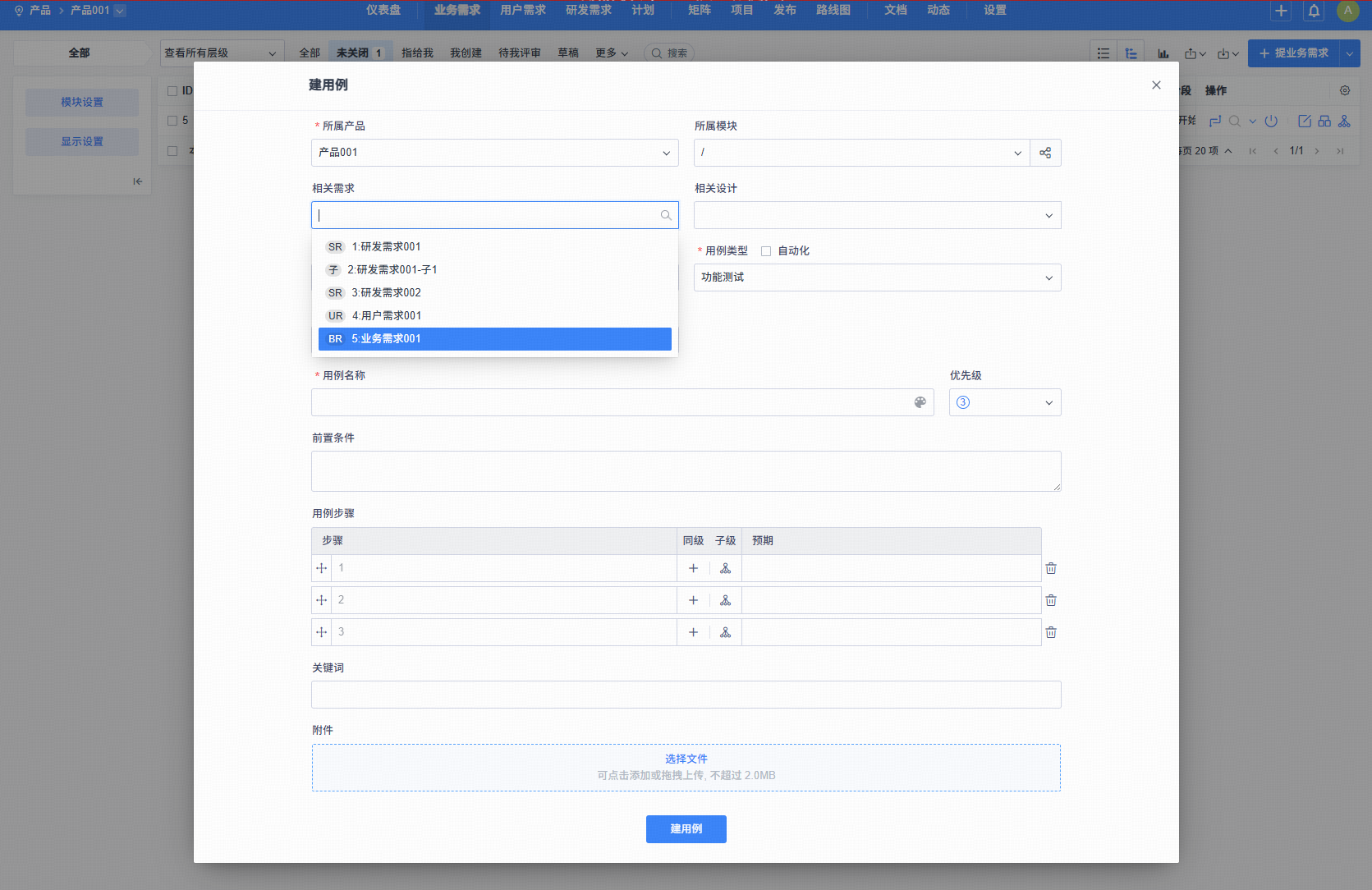Viewport: 1372px width, 890px height.
Task: Click the search icon in 相关需求 field
Action: tap(666, 215)
